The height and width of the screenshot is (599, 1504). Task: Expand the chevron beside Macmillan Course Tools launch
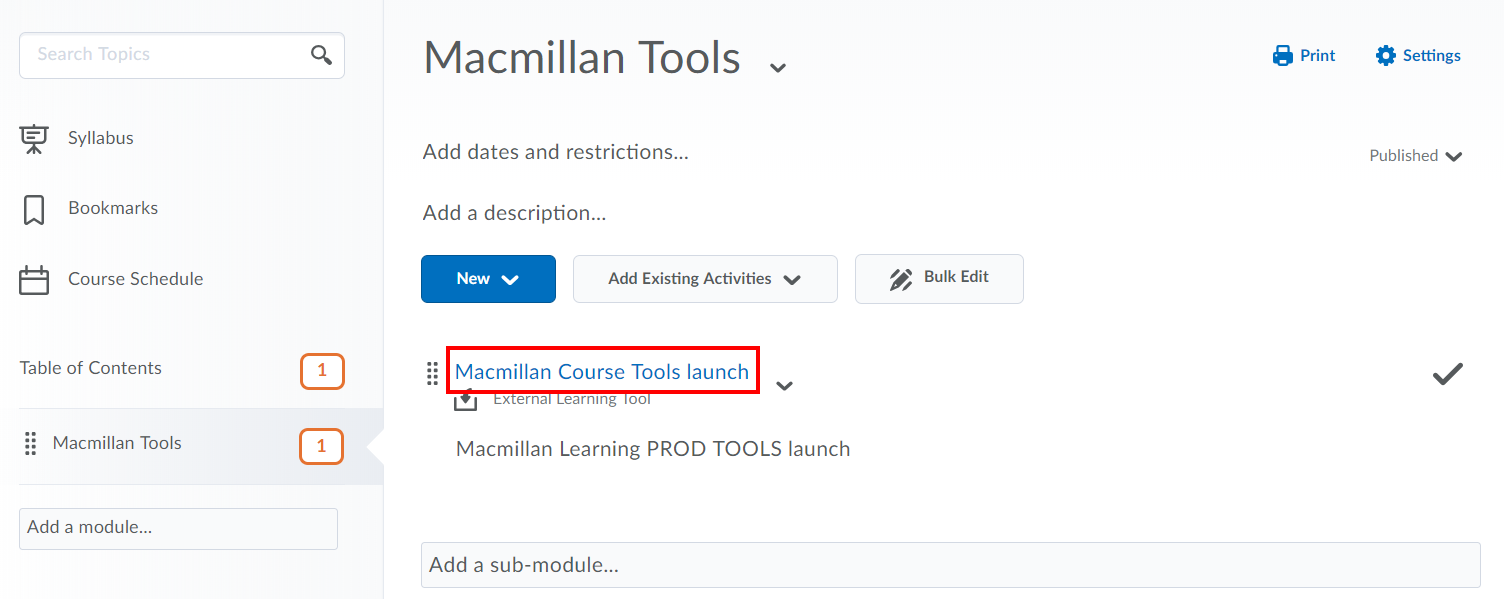coord(785,385)
